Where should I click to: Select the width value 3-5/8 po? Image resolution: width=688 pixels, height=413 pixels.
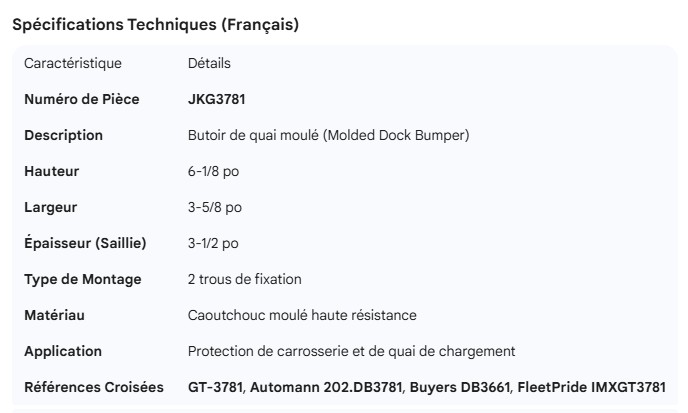tap(214, 207)
